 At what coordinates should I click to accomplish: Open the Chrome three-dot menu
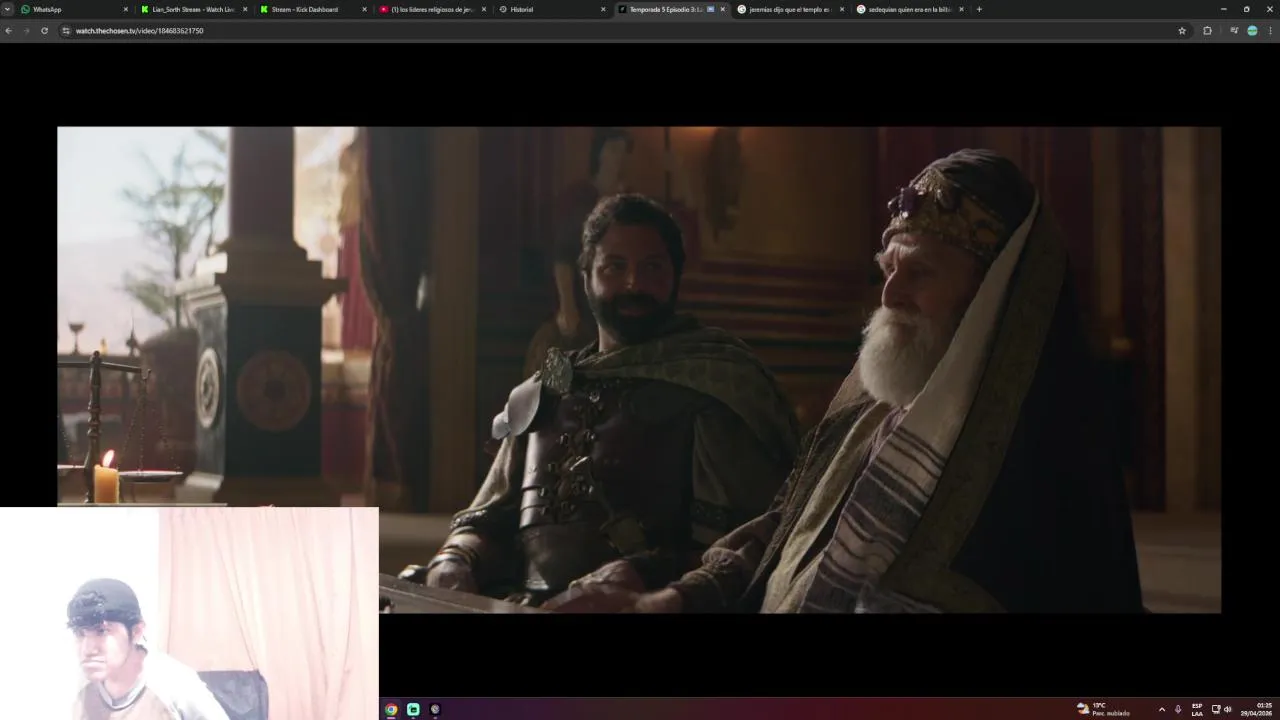[x=1270, y=31]
